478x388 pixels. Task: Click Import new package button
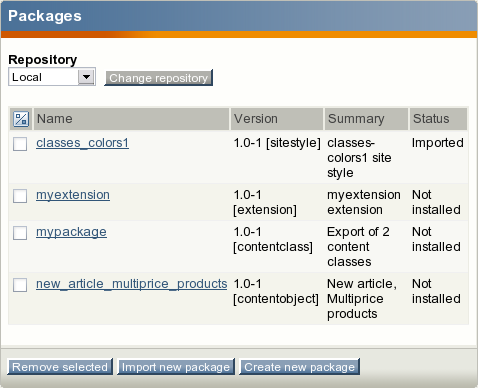(x=176, y=367)
